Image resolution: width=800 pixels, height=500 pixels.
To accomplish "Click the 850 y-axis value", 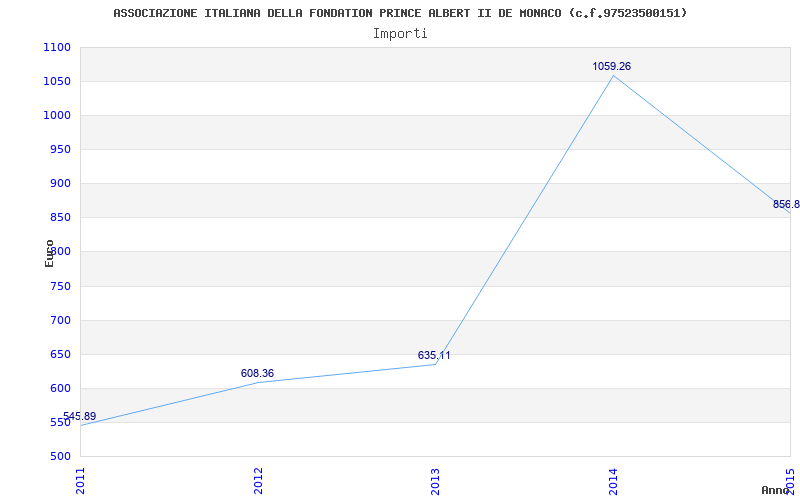I will [x=60, y=218].
